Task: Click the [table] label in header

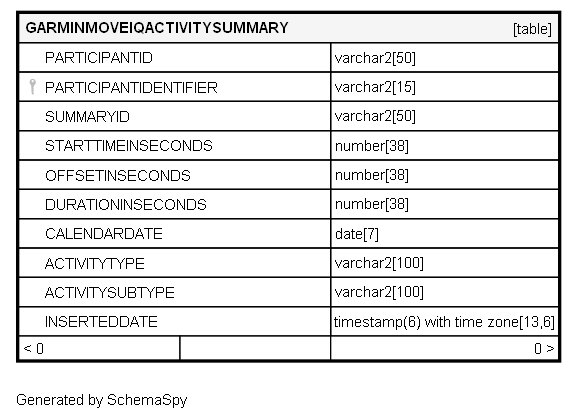Action: 532,29
